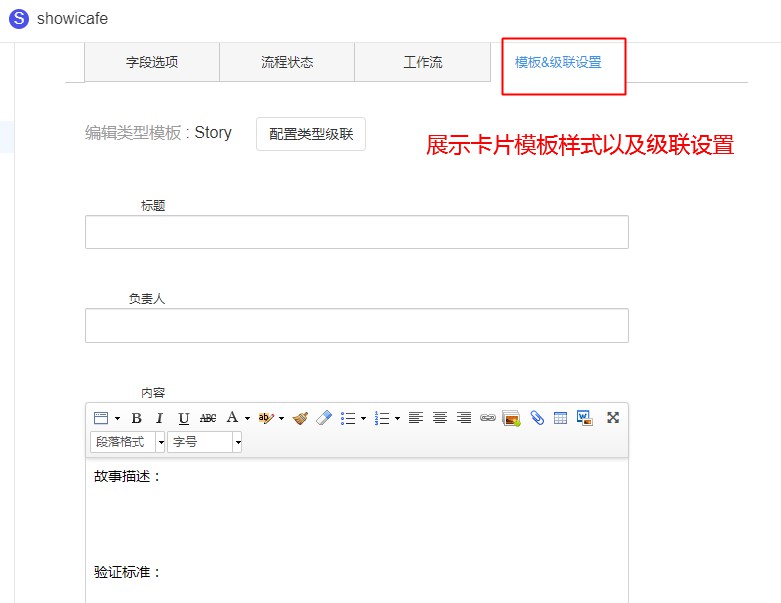Center align the text
The width and height of the screenshot is (781, 603).
(x=440, y=418)
